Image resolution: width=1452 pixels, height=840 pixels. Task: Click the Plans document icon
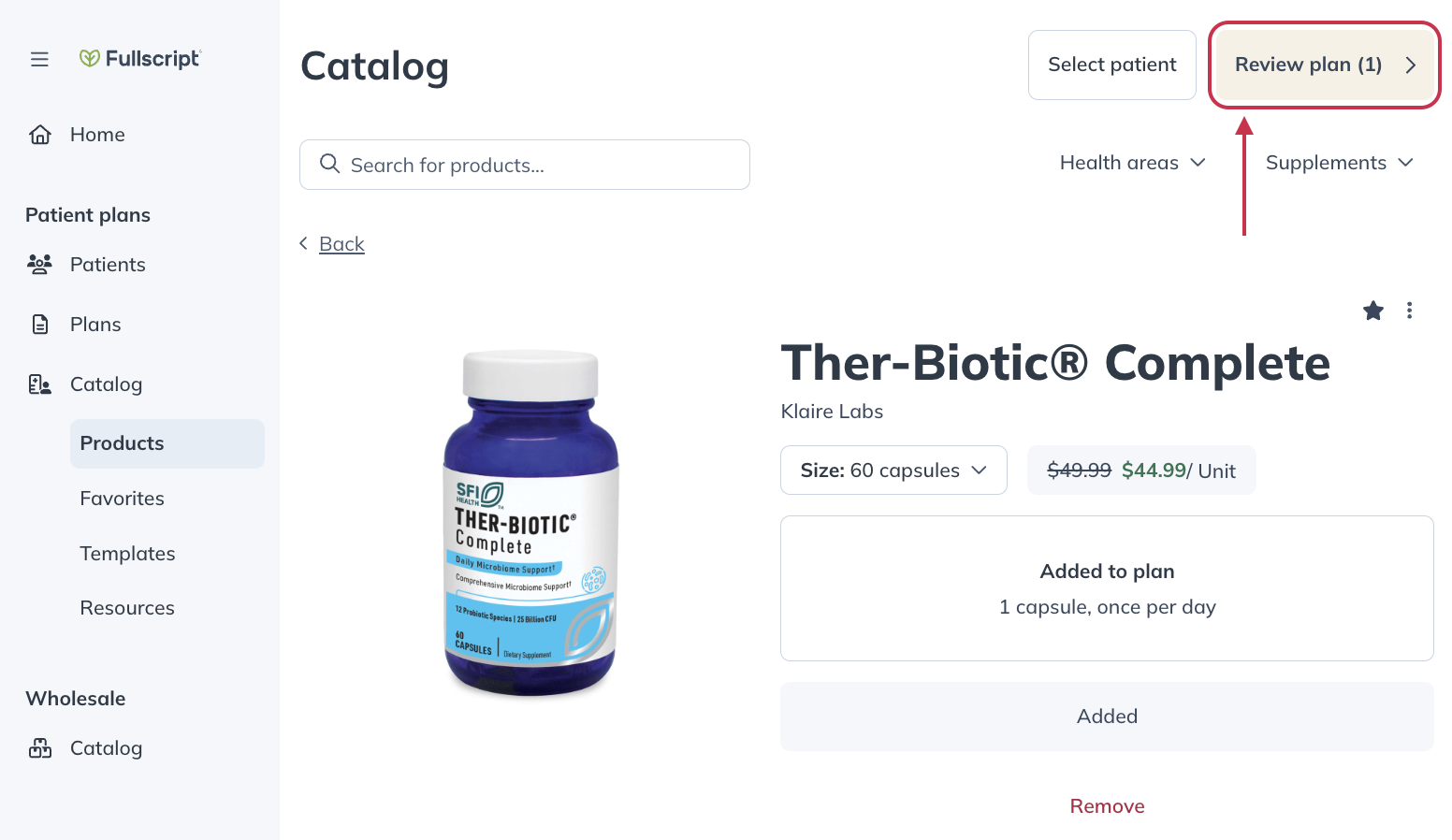40,325
